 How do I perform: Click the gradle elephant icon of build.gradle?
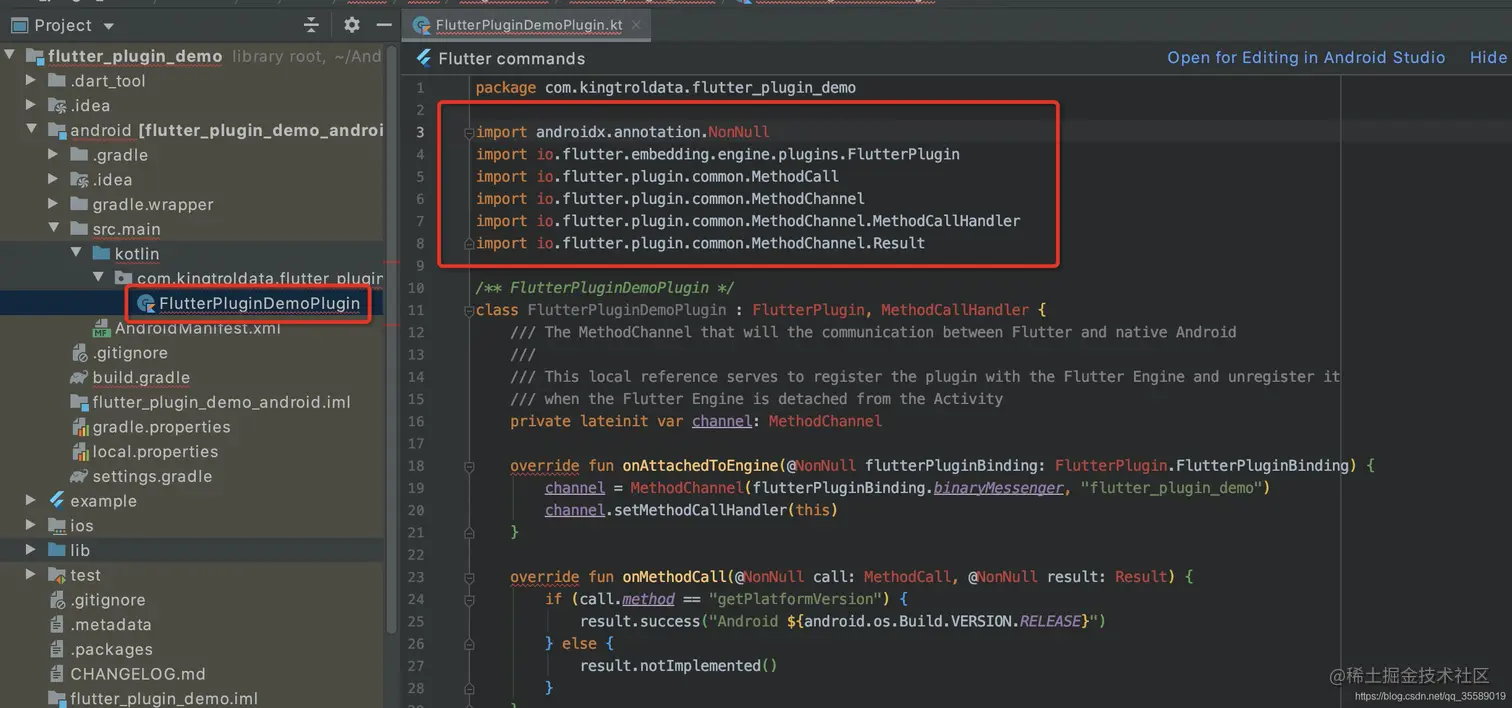point(79,377)
